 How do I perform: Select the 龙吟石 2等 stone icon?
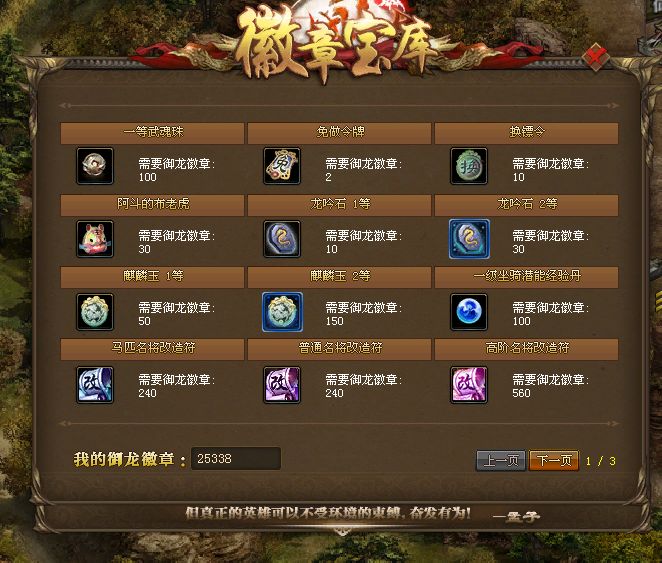[x=469, y=238]
